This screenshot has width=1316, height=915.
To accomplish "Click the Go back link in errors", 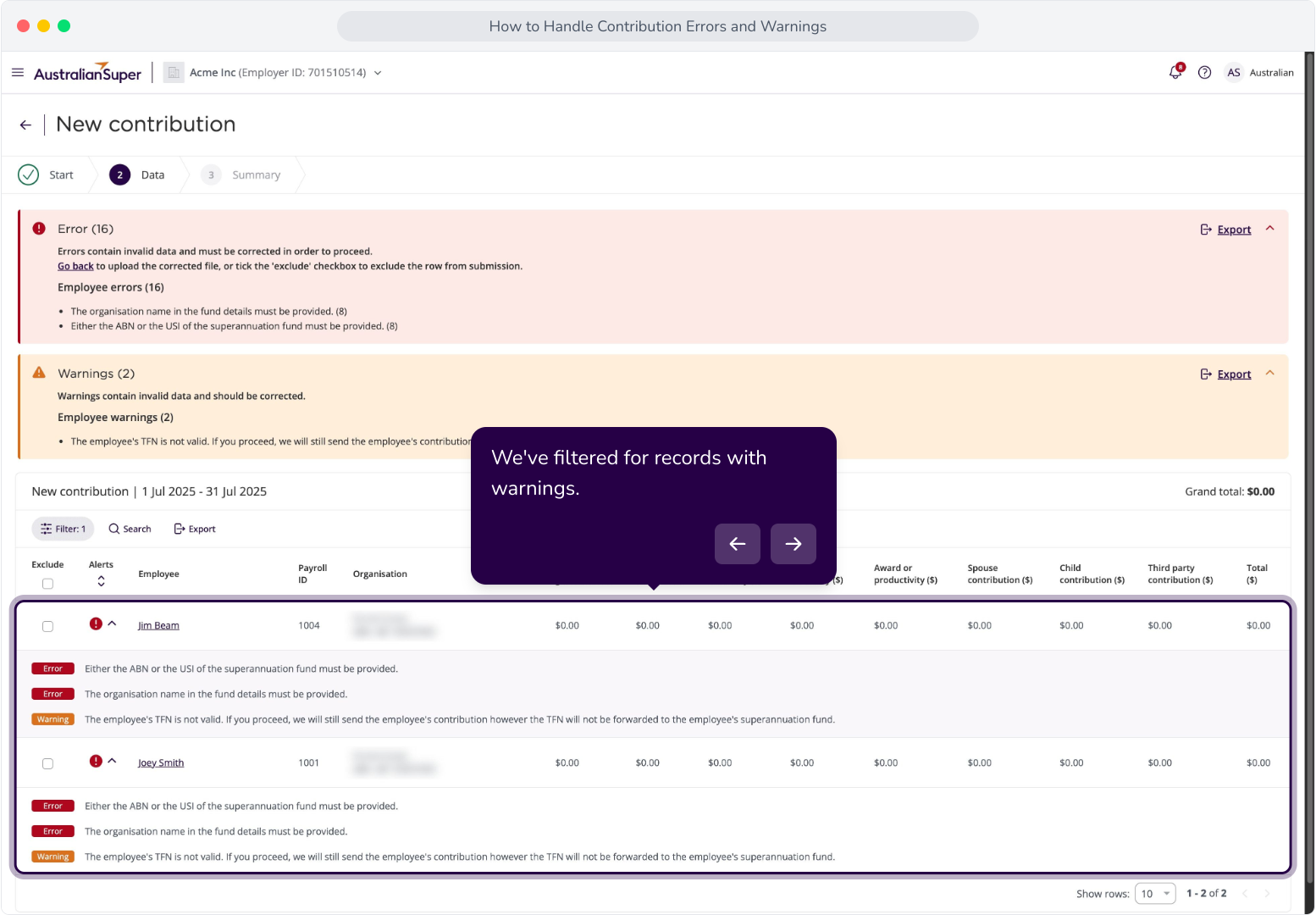I will [x=75, y=266].
